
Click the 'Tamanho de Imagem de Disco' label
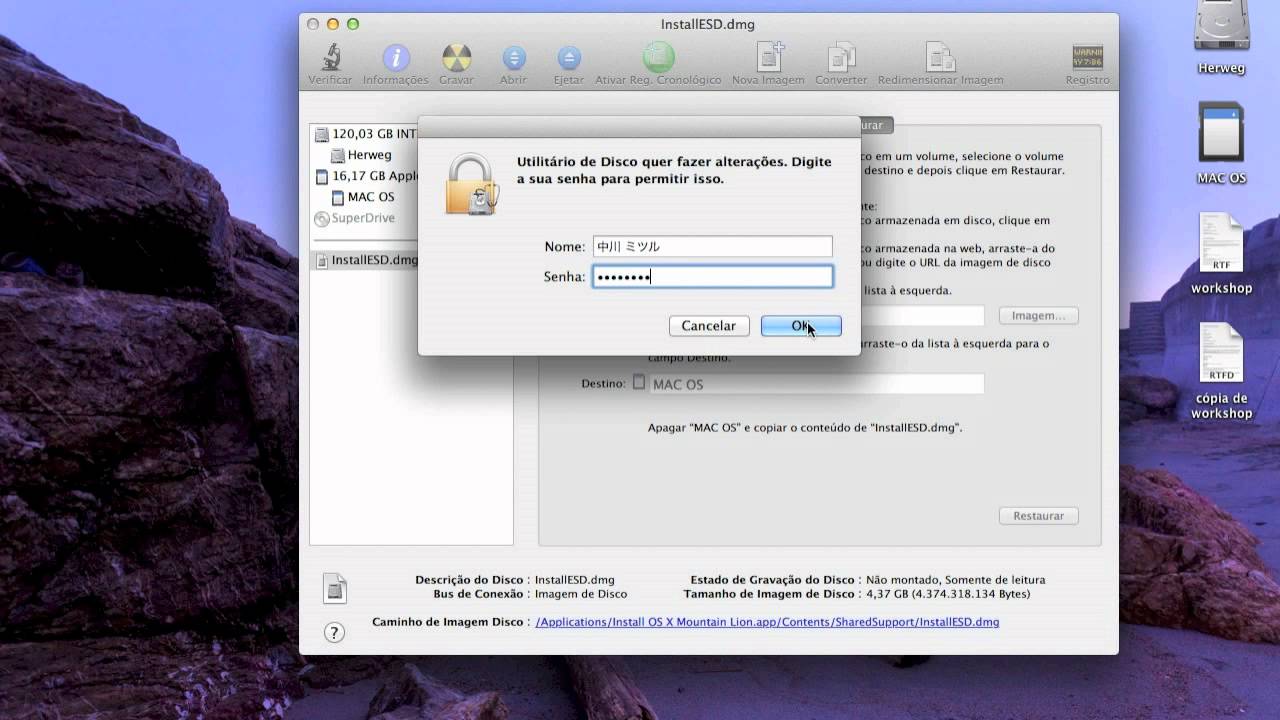(769, 594)
